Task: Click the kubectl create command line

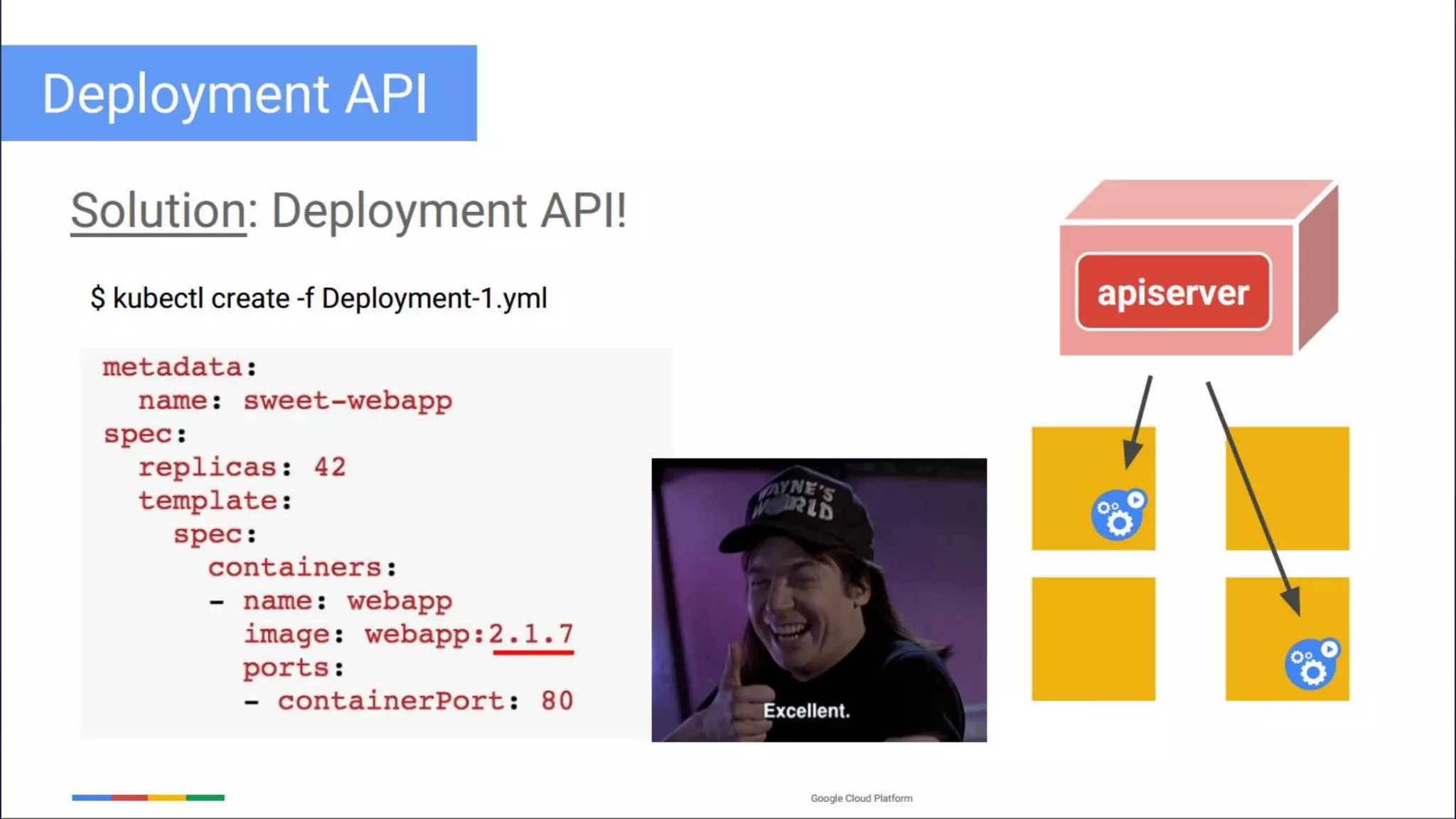Action: pyautogui.click(x=318, y=298)
